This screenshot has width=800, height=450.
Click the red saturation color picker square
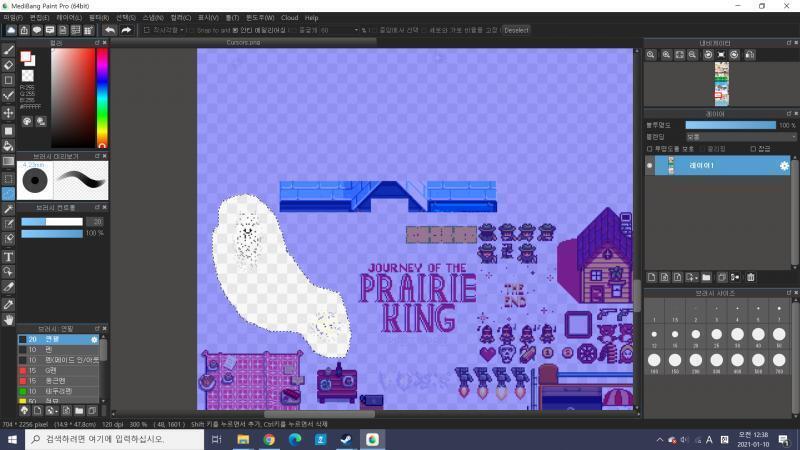pyautogui.click(x=73, y=98)
